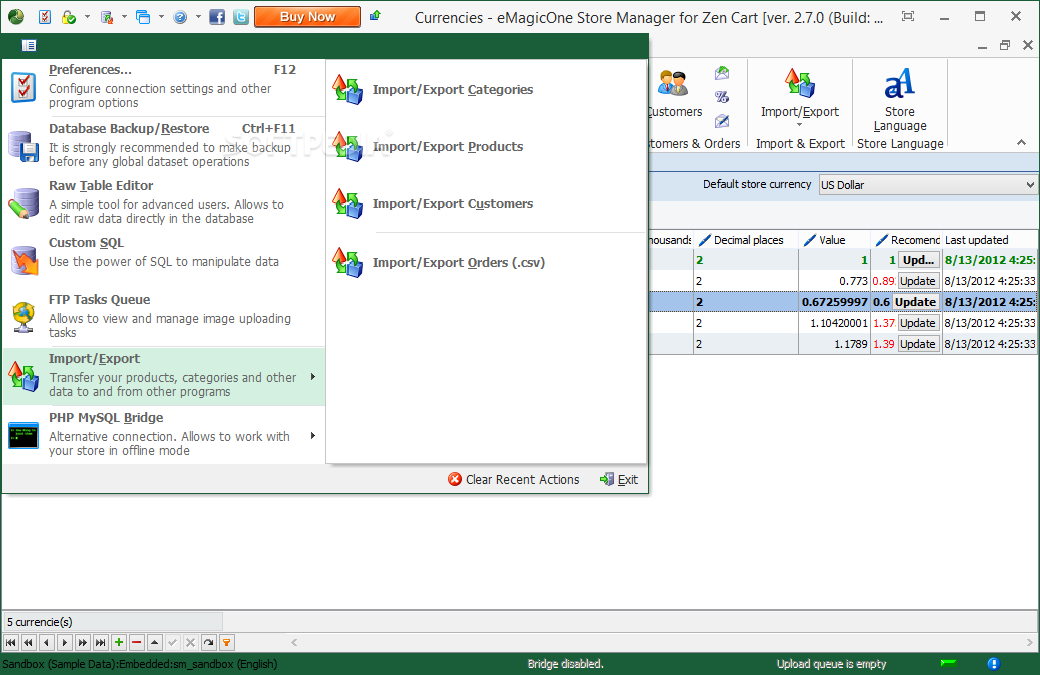Choose Import/Export Orders (.csv)
The height and width of the screenshot is (675, 1040).
486,263
